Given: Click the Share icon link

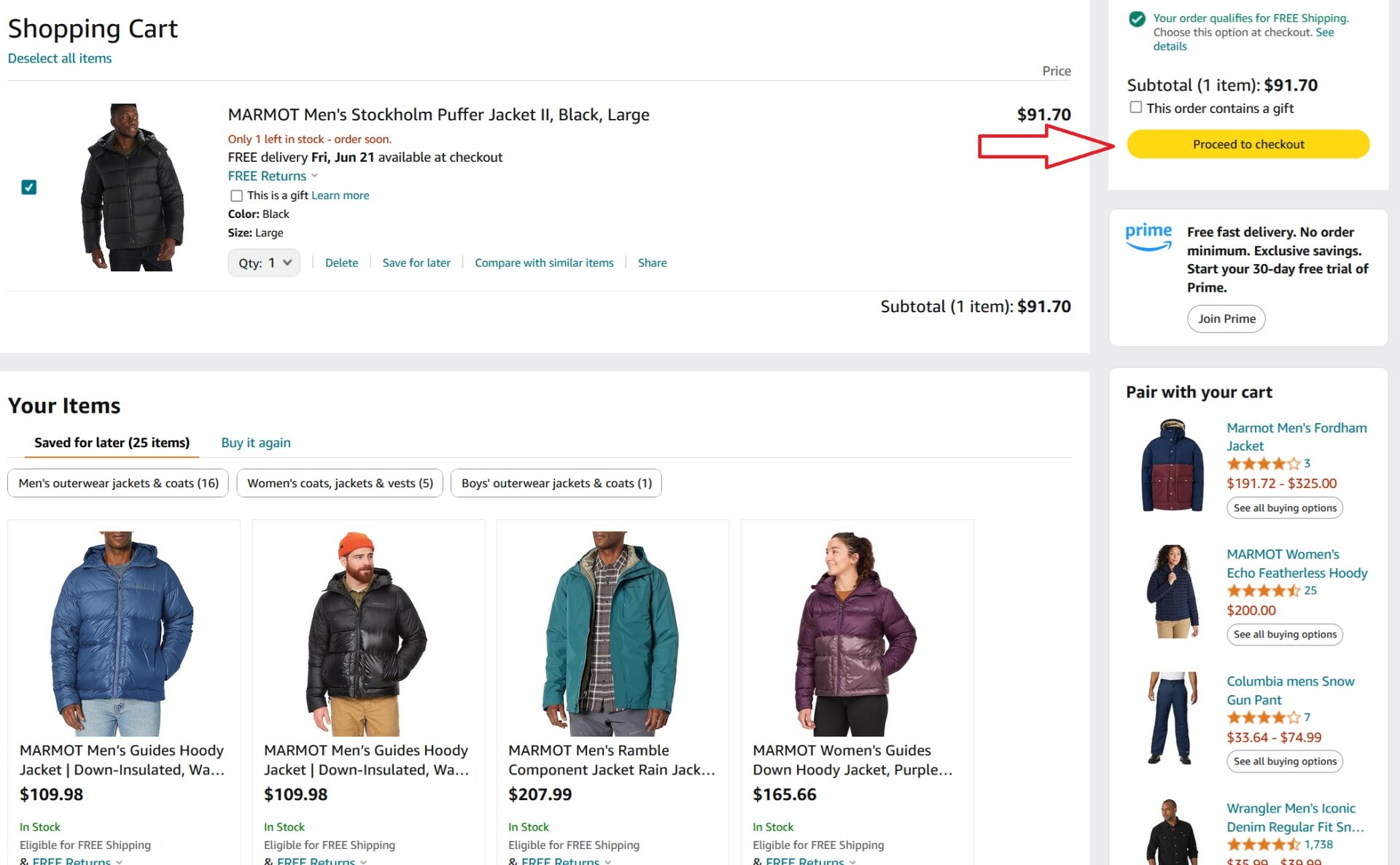Looking at the screenshot, I should pyautogui.click(x=651, y=262).
